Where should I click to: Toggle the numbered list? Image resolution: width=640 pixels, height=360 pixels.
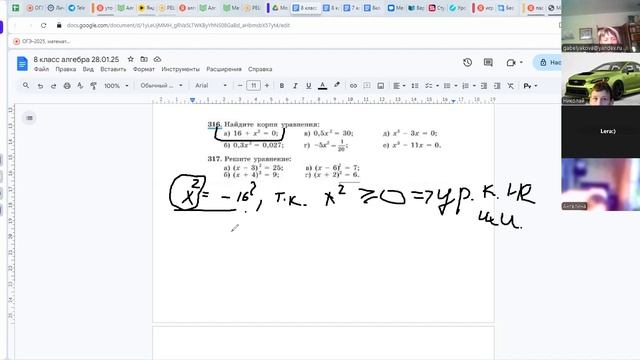pyautogui.click(x=465, y=86)
